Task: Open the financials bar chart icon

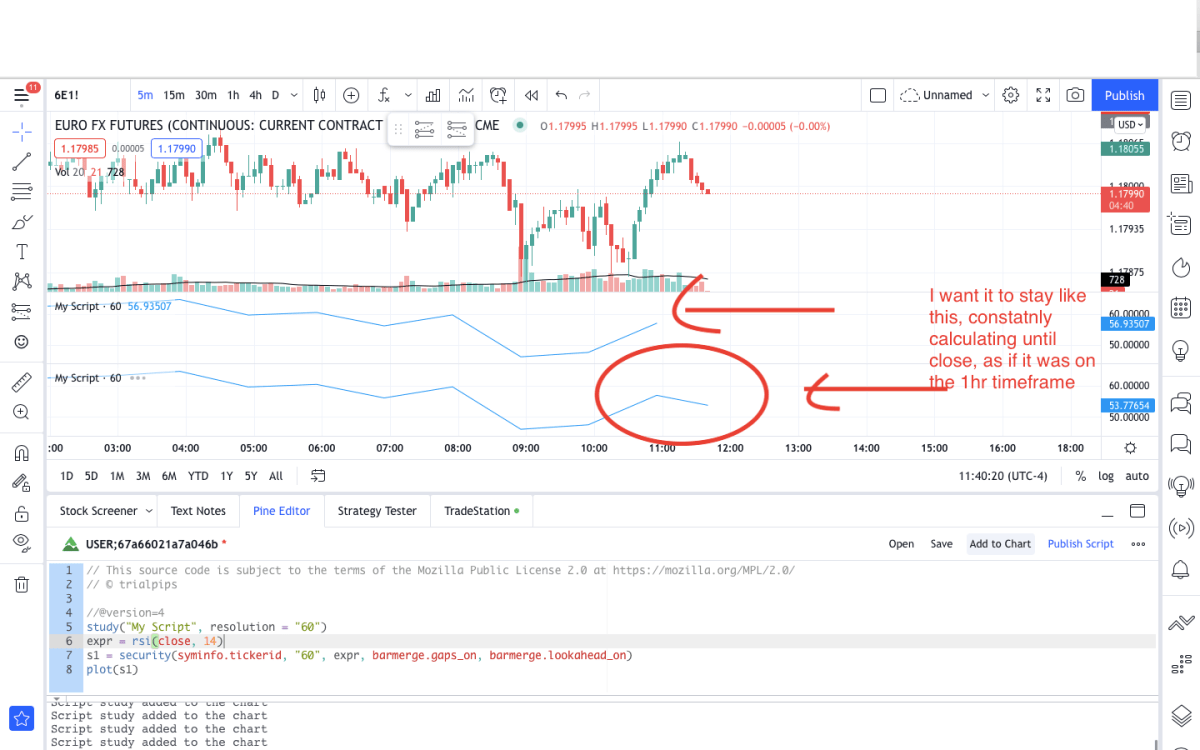Action: (x=434, y=95)
